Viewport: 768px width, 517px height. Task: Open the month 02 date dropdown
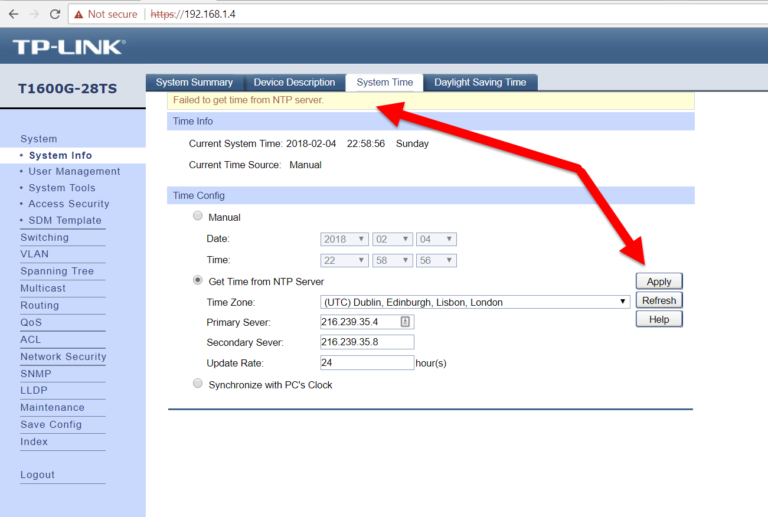point(392,239)
